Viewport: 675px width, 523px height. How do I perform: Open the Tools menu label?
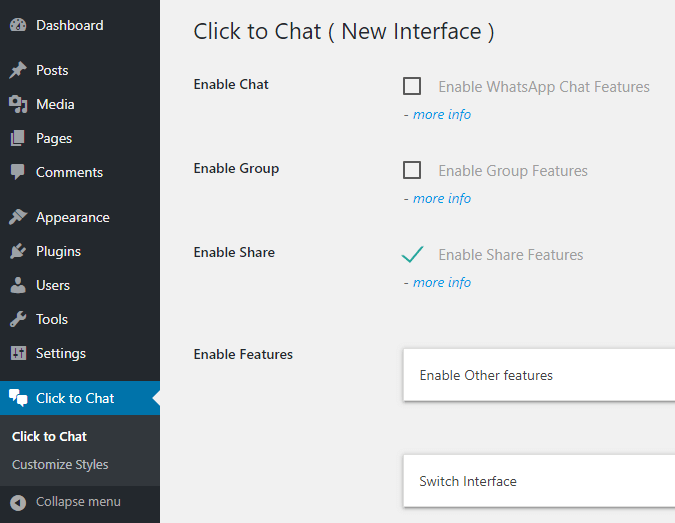pyautogui.click(x=52, y=319)
